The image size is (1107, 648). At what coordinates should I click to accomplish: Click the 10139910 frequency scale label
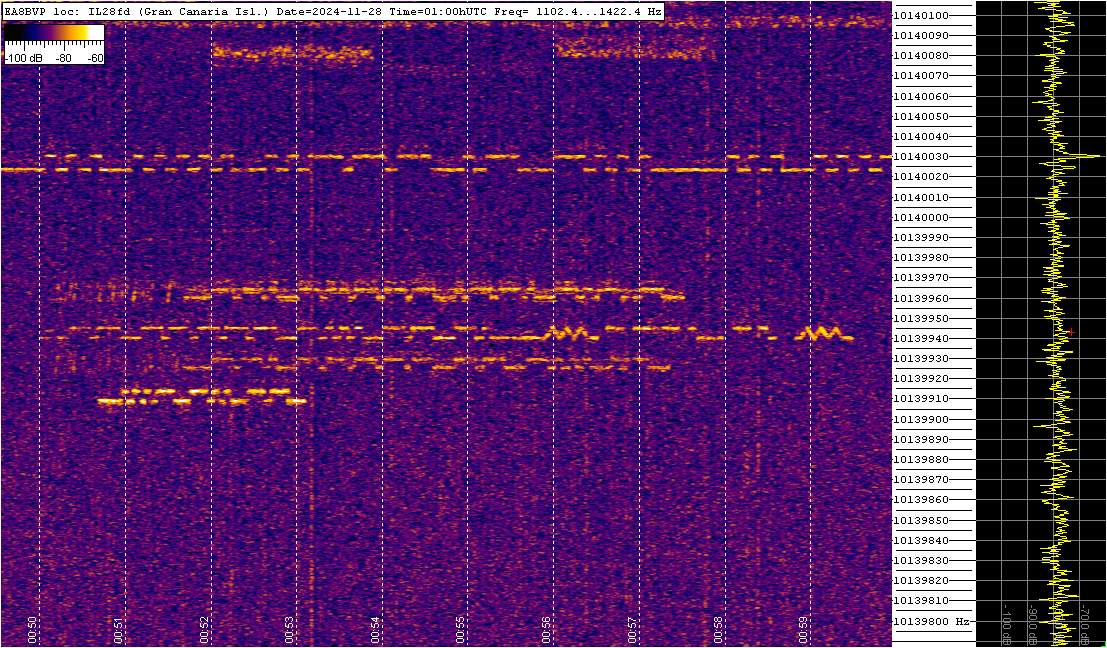coord(921,399)
